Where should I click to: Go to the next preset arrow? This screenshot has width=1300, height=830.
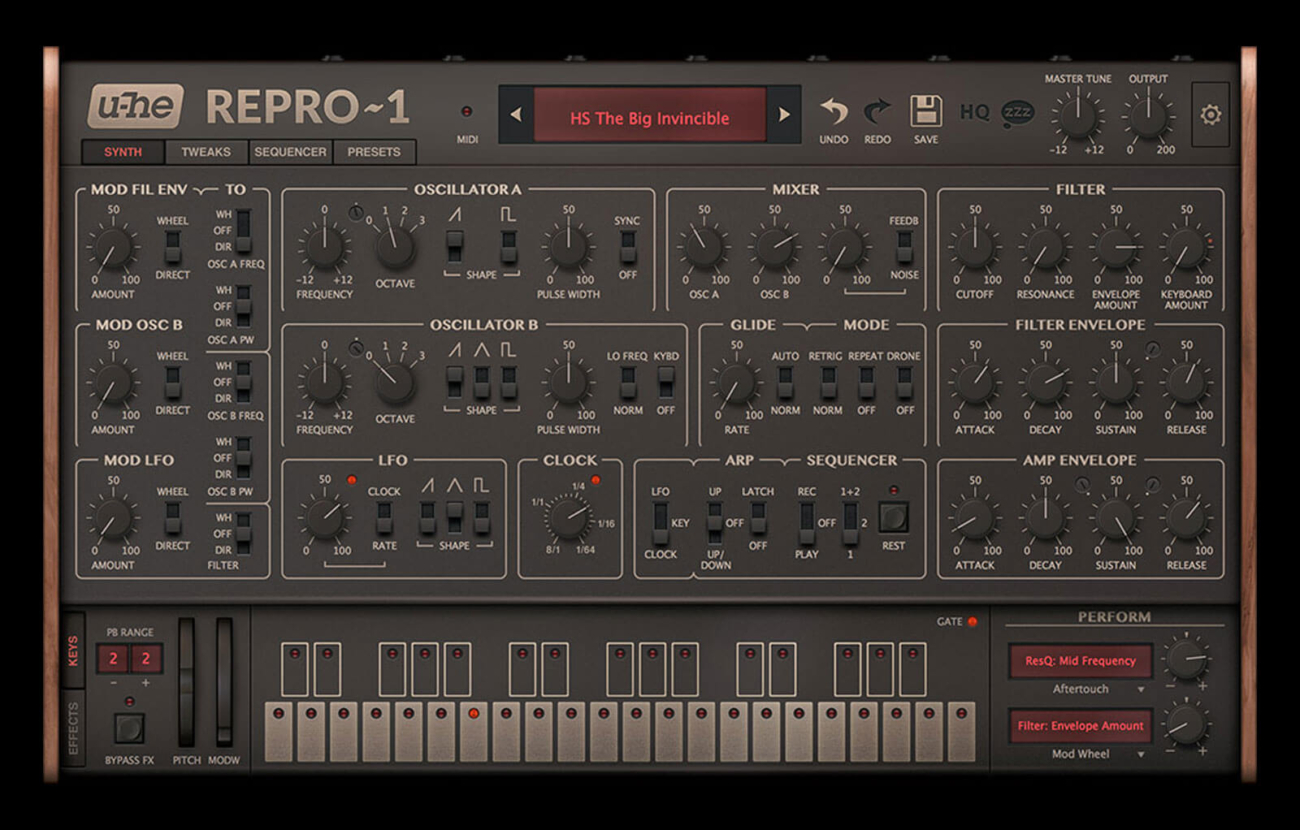pyautogui.click(x=784, y=115)
